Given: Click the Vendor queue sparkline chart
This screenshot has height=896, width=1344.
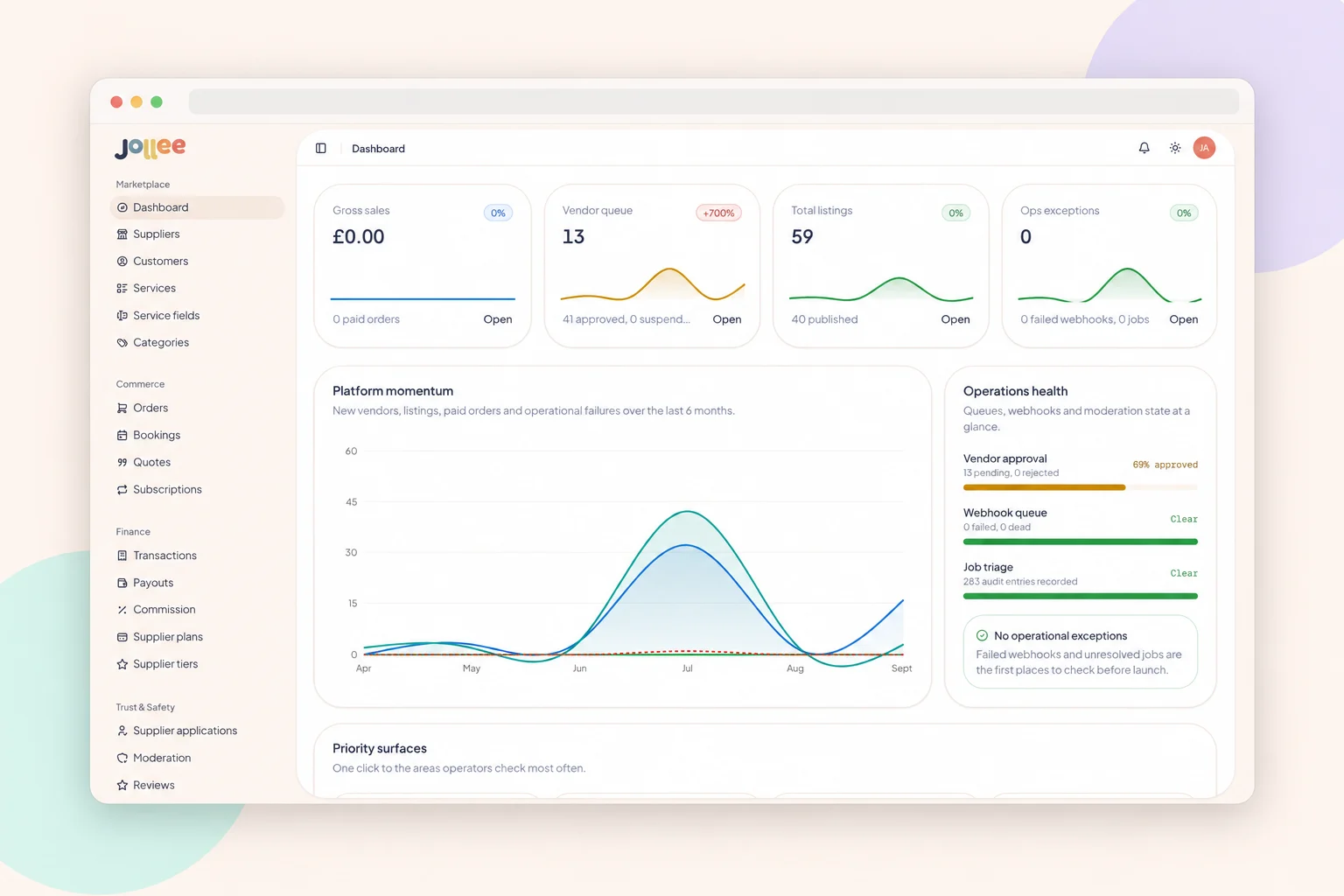Looking at the screenshot, I should click(652, 284).
